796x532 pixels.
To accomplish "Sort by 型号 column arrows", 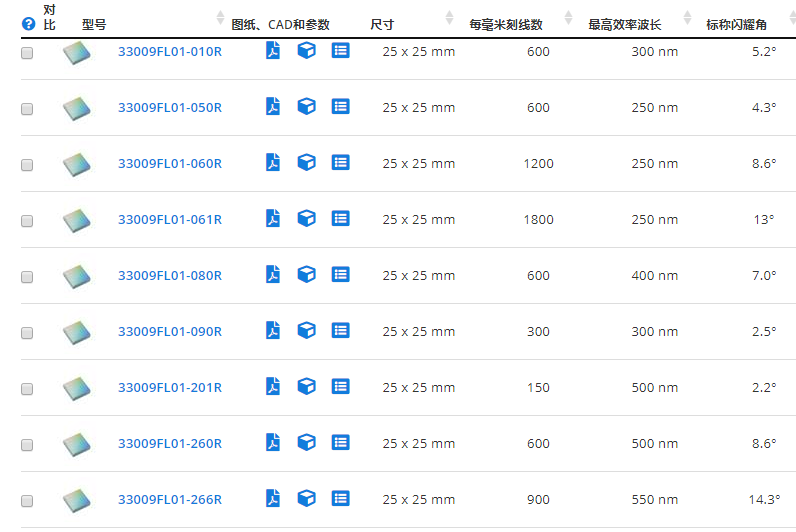I will click(x=220, y=18).
